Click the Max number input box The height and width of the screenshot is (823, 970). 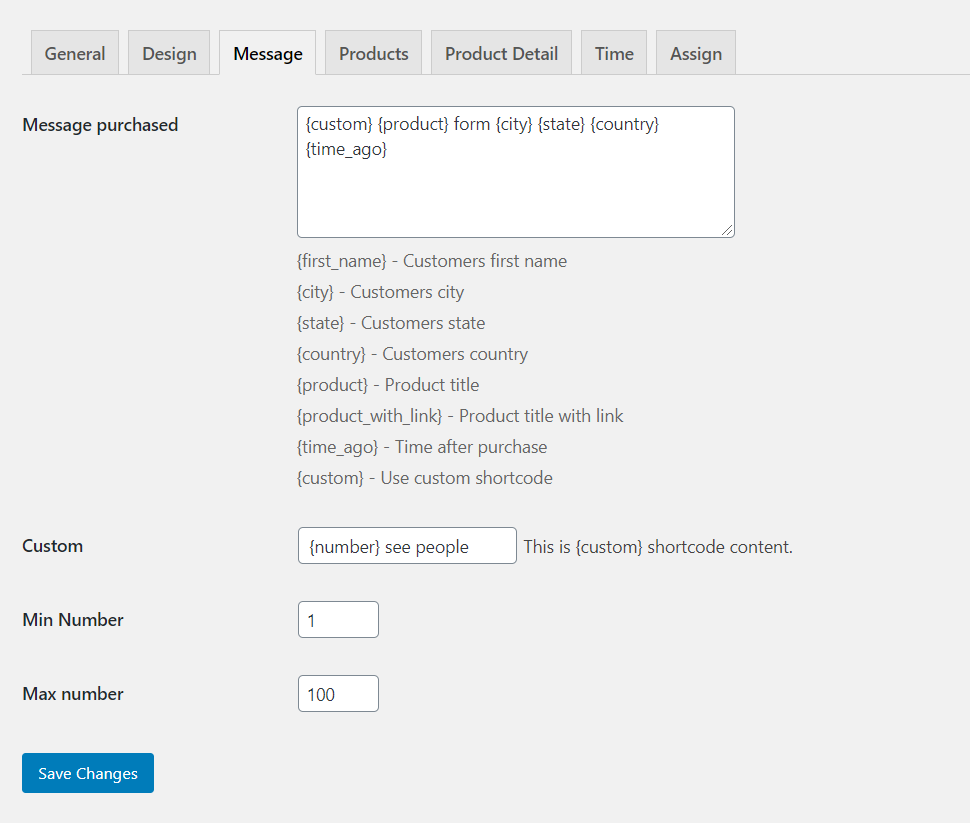point(338,694)
